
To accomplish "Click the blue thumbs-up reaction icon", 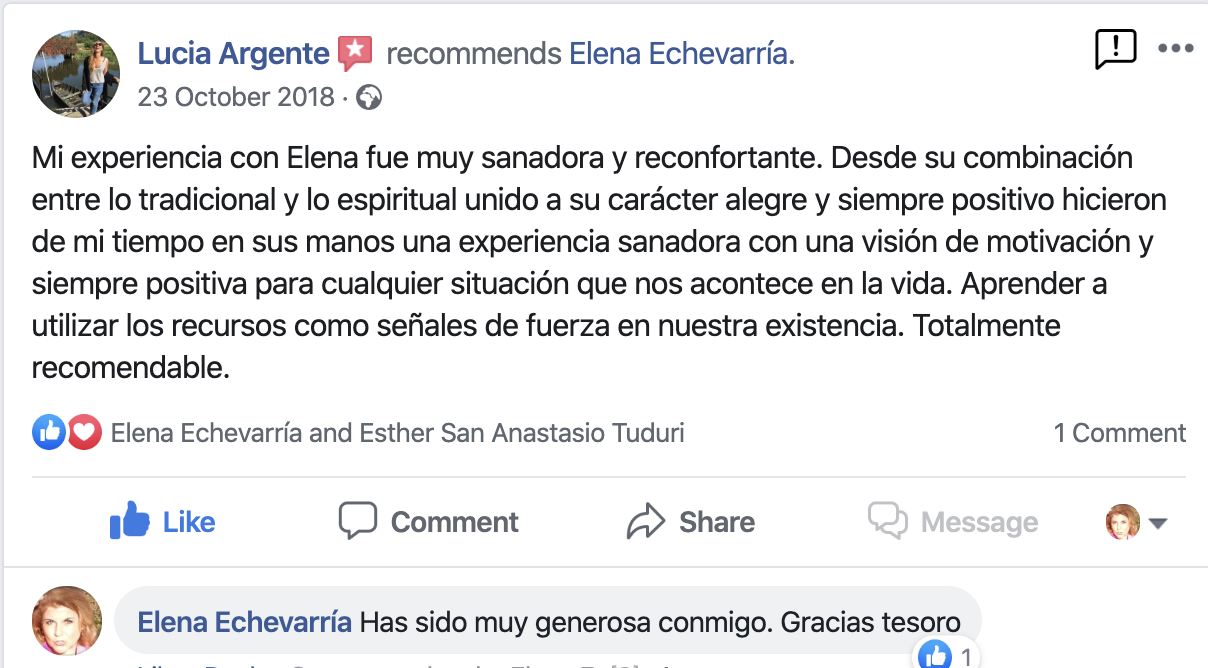I will point(49,432).
